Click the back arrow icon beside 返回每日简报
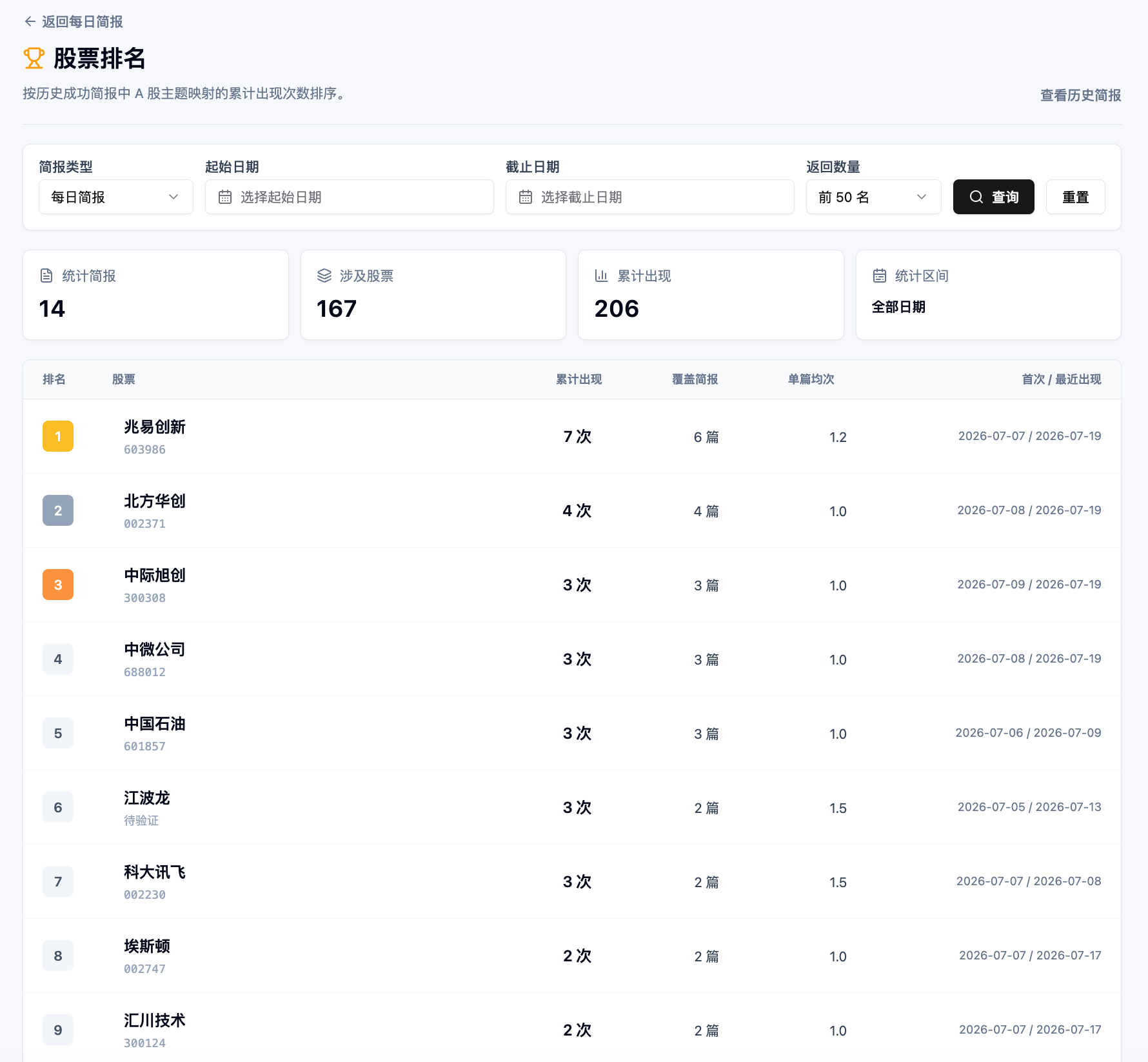 30,22
